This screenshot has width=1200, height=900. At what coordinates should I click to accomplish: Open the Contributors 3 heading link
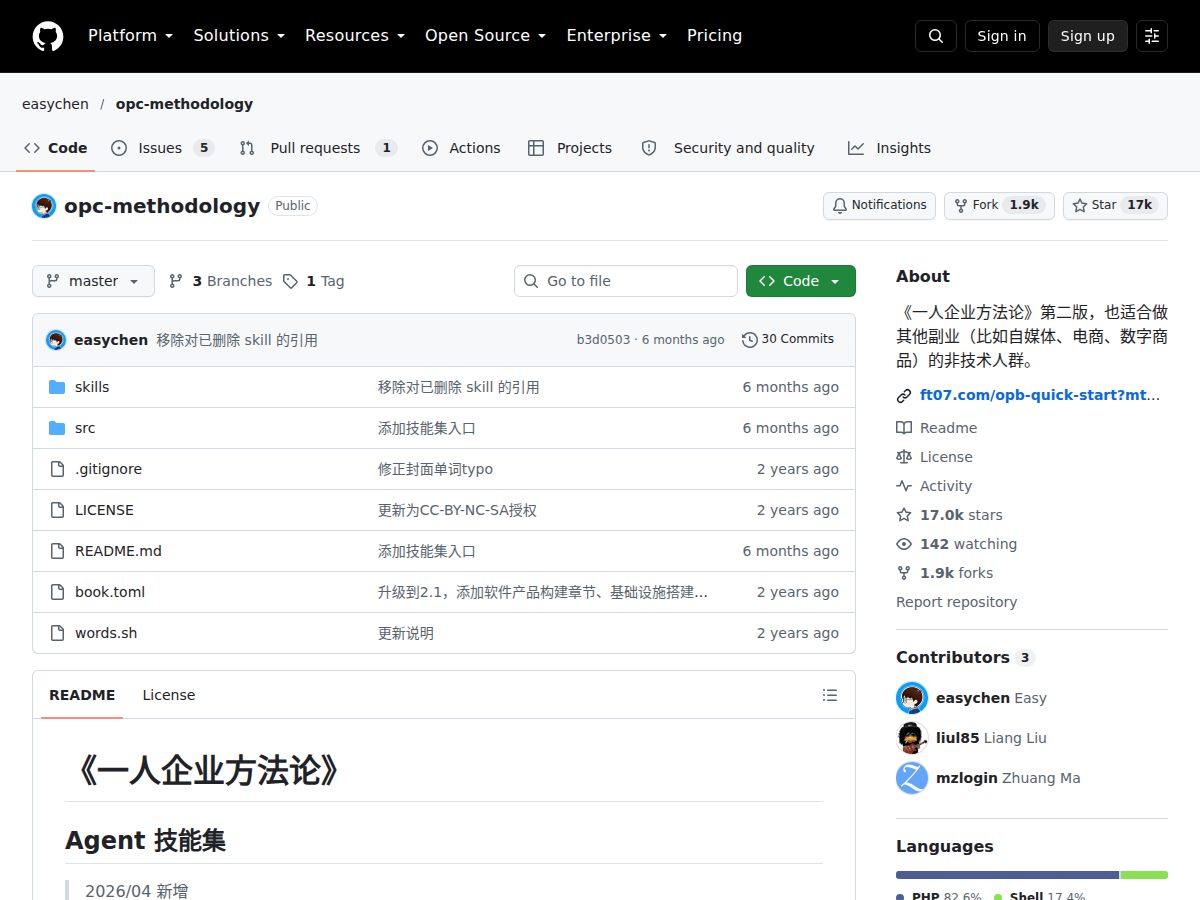(x=965, y=657)
